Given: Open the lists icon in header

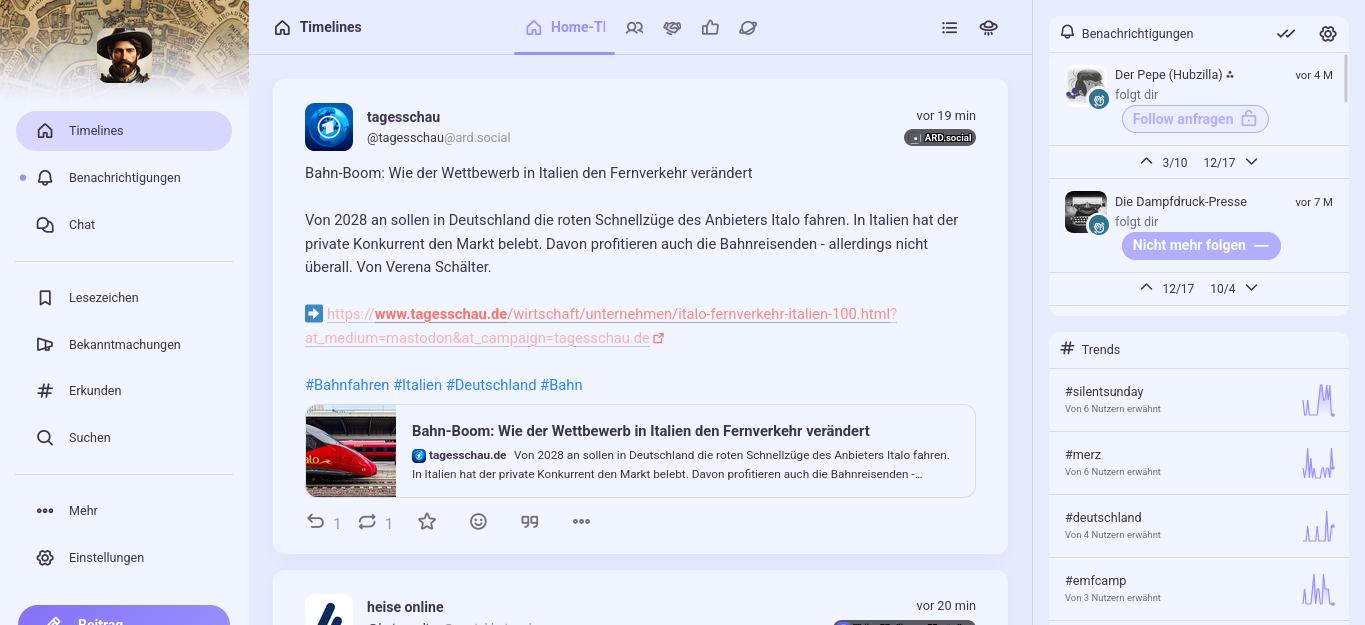Looking at the screenshot, I should click(950, 28).
